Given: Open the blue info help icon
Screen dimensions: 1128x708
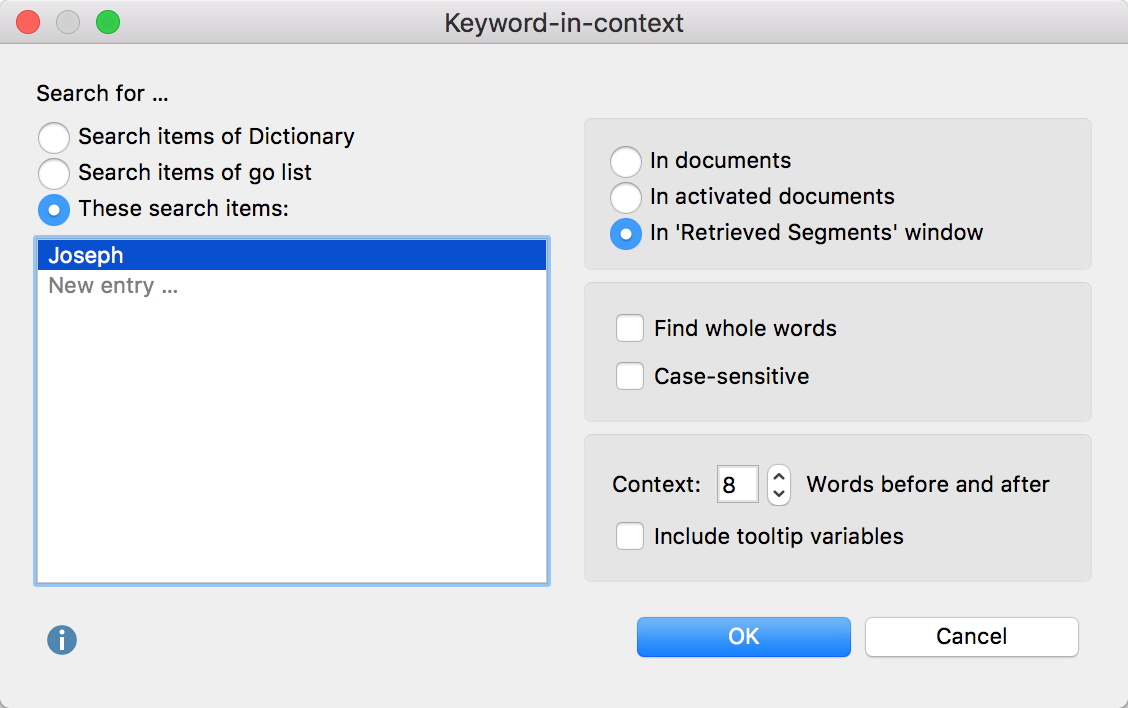Looking at the screenshot, I should 62,640.
